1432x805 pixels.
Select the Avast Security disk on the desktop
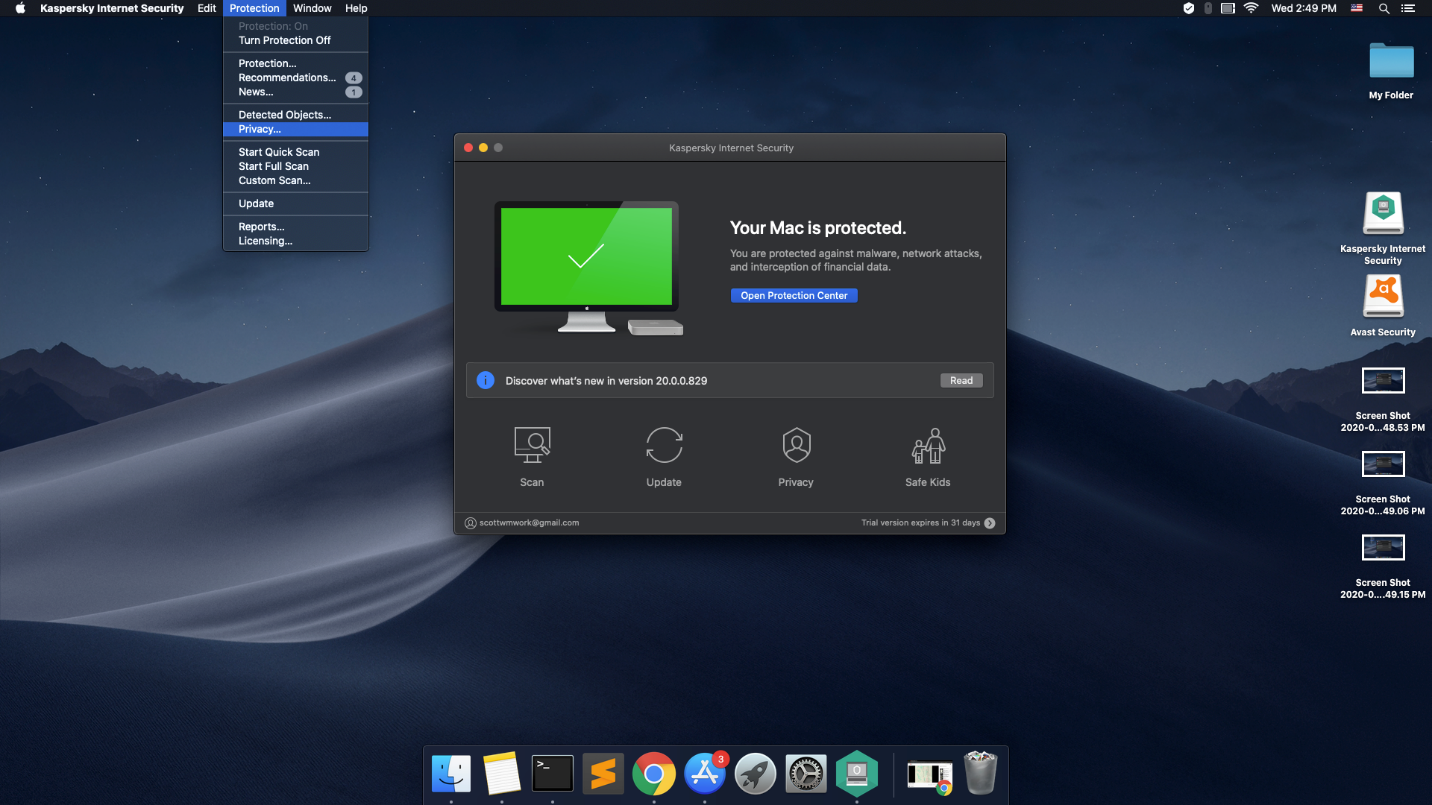click(1383, 297)
